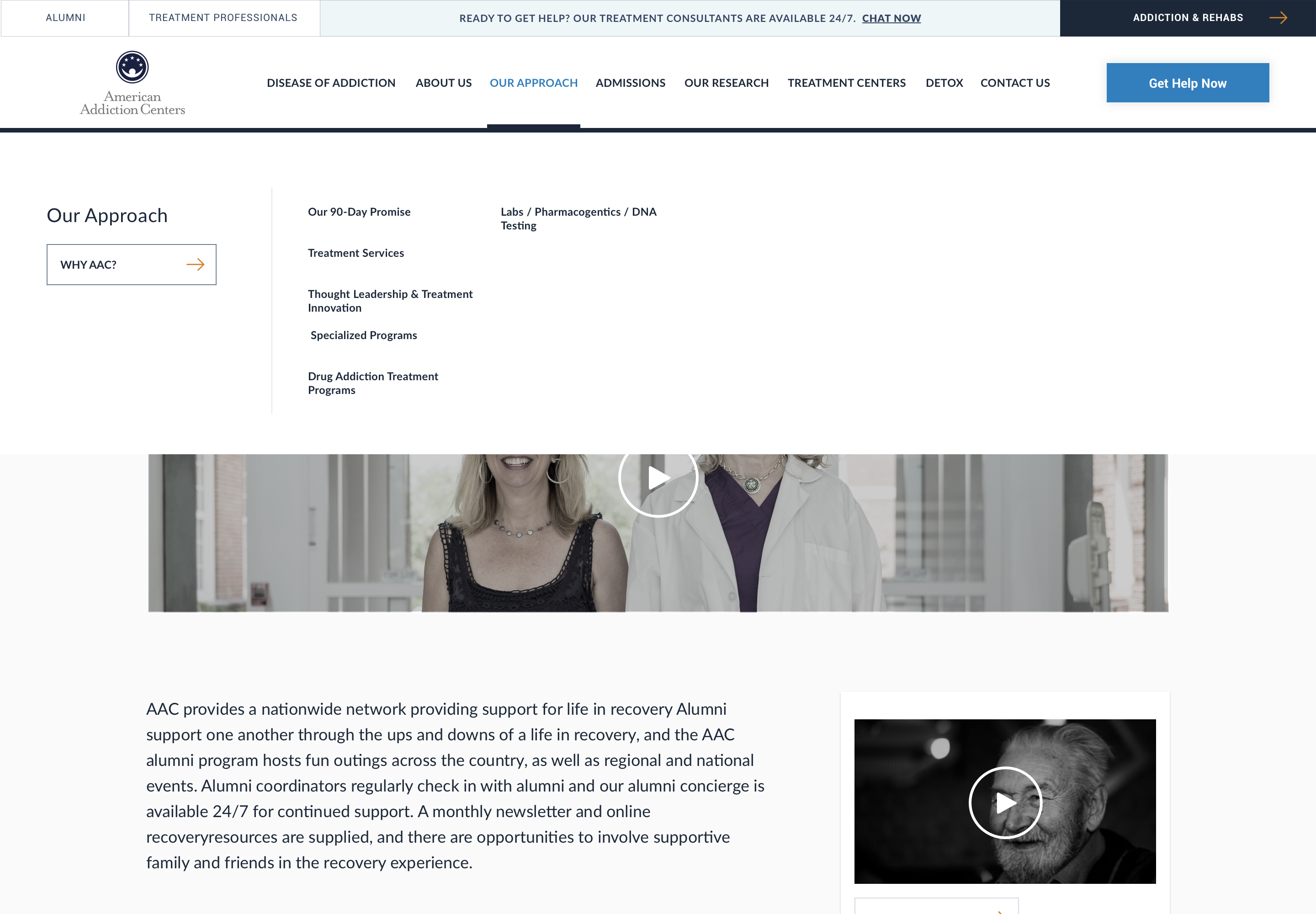Open the Treatment Professionals tab

(x=223, y=18)
